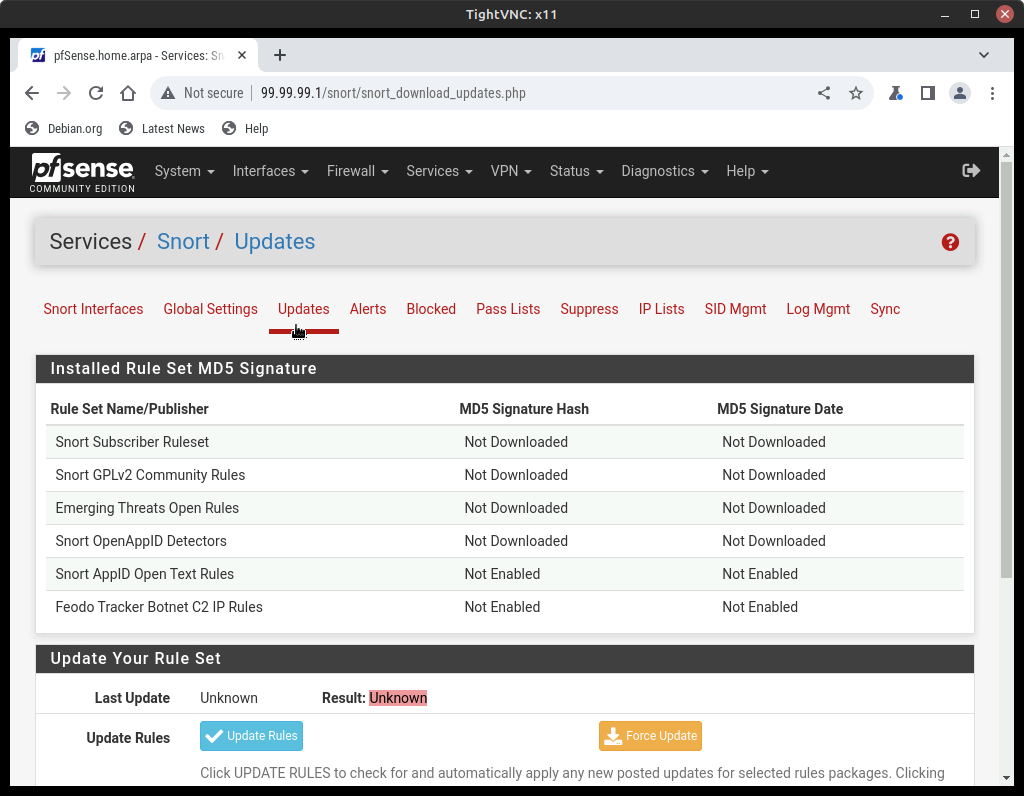
Task: Expand the Interfaces menu
Action: coord(270,171)
